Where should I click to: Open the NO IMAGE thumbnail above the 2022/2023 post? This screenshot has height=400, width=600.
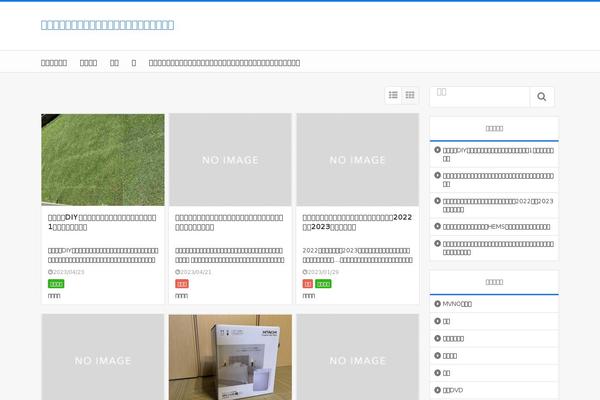tap(357, 160)
